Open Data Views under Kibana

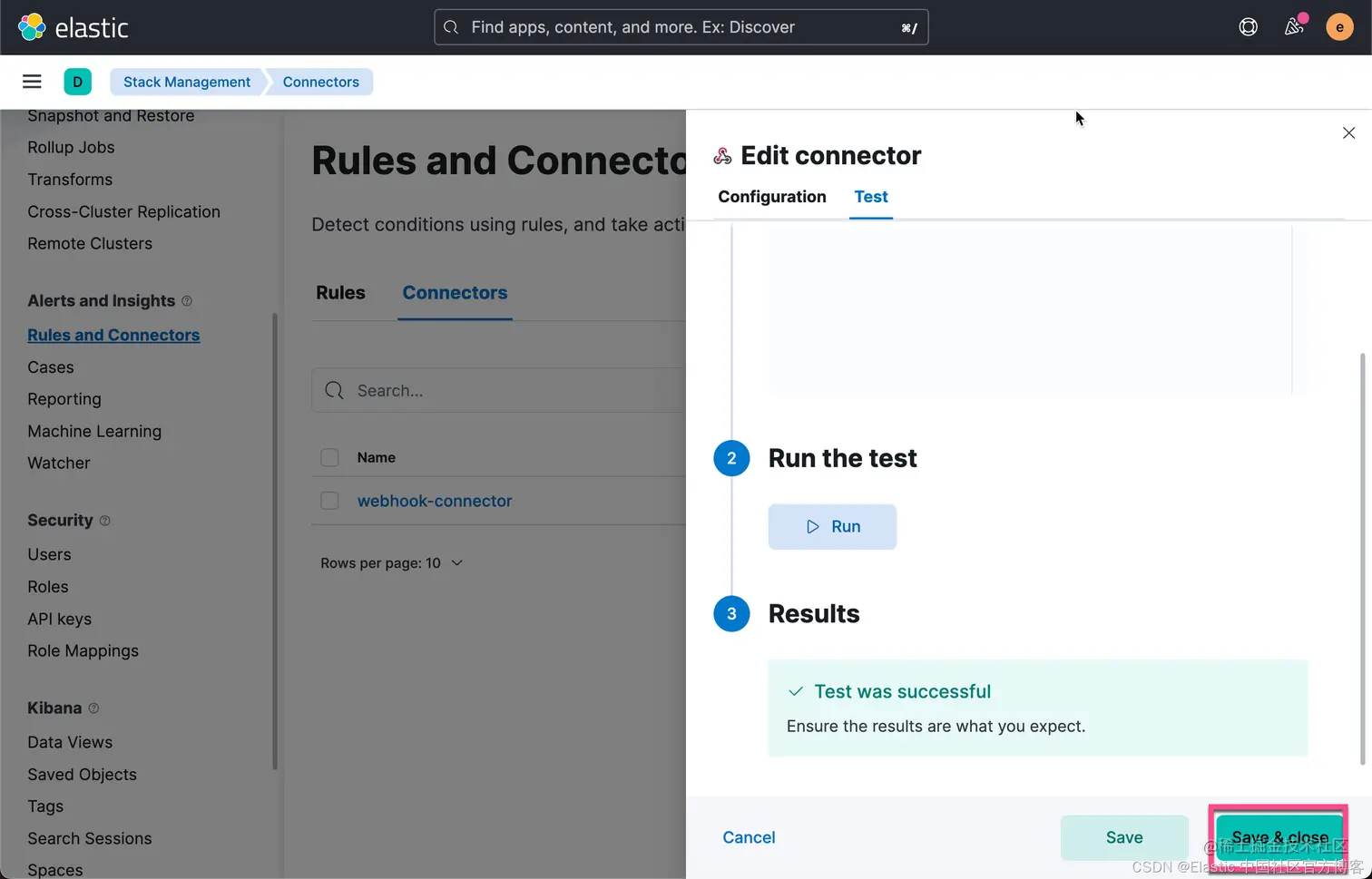[70, 743]
